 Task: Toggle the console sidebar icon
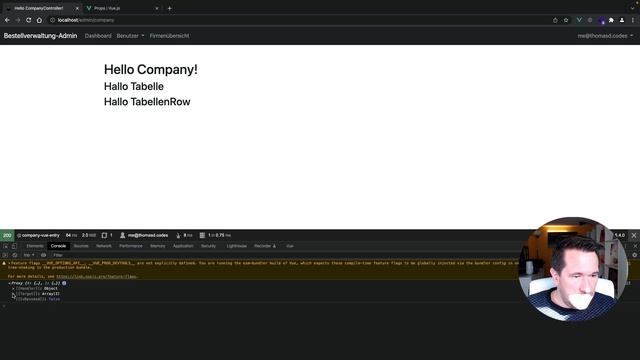pos(5,255)
